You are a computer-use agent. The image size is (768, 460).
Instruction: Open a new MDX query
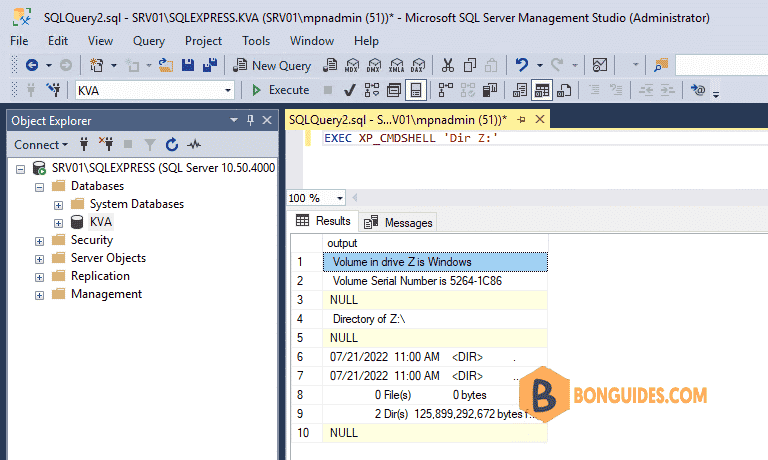(352, 65)
